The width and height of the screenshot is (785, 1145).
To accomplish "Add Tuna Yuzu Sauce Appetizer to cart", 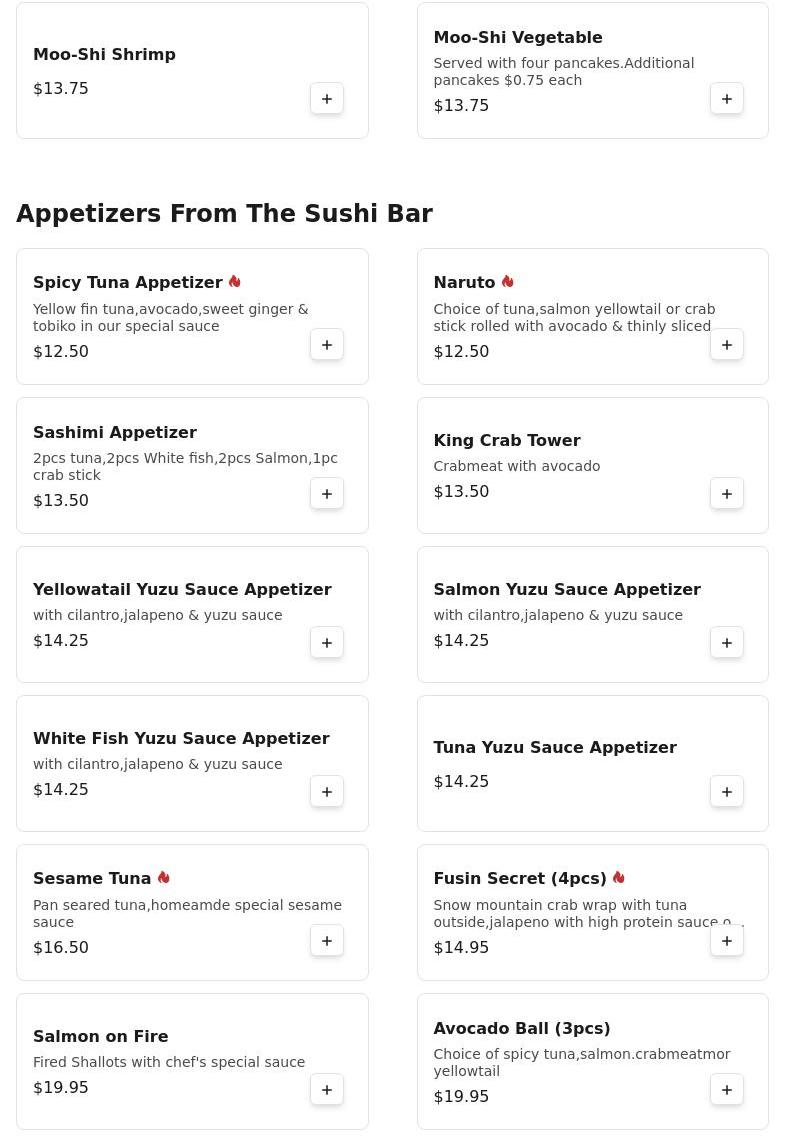I will click(727, 792).
